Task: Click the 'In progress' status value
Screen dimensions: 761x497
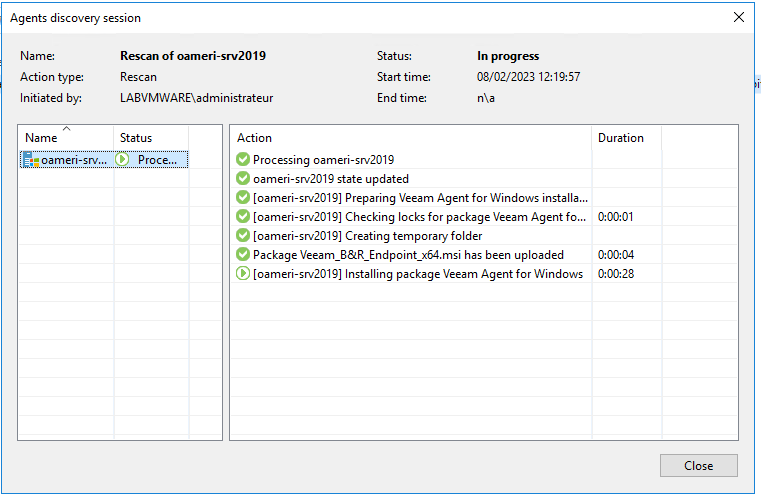Action: (508, 56)
